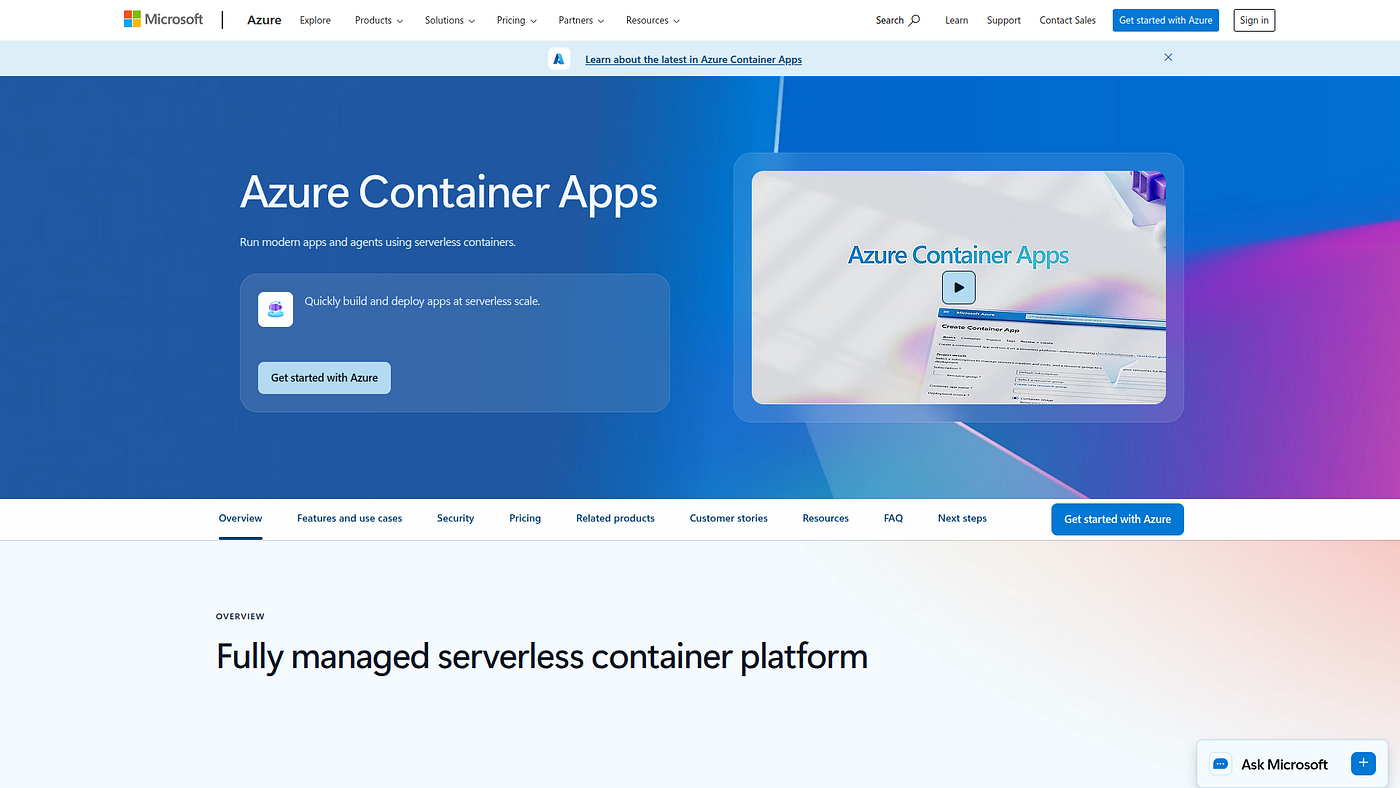Expand the Partners dropdown
The width and height of the screenshot is (1400, 788).
[x=581, y=20]
